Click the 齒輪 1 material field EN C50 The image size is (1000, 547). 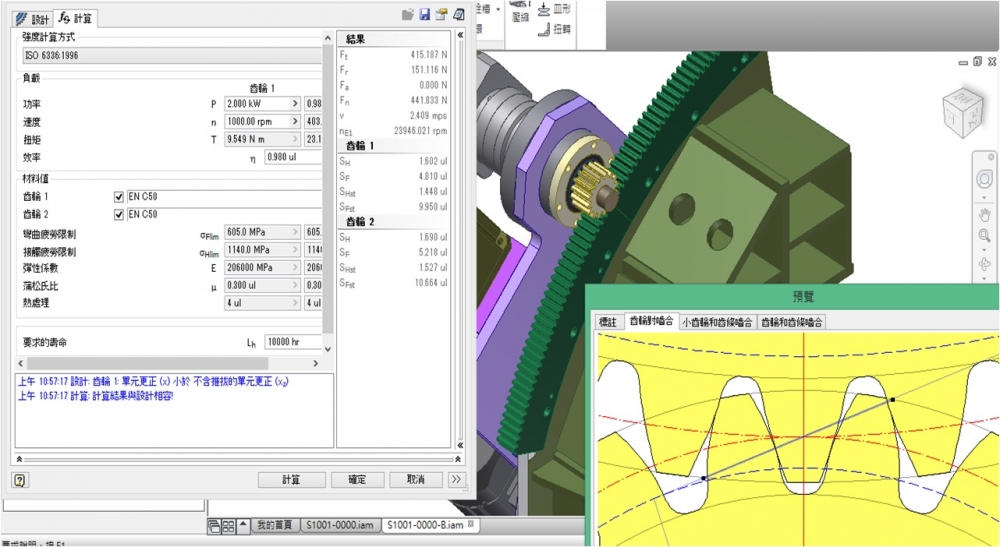click(x=224, y=197)
